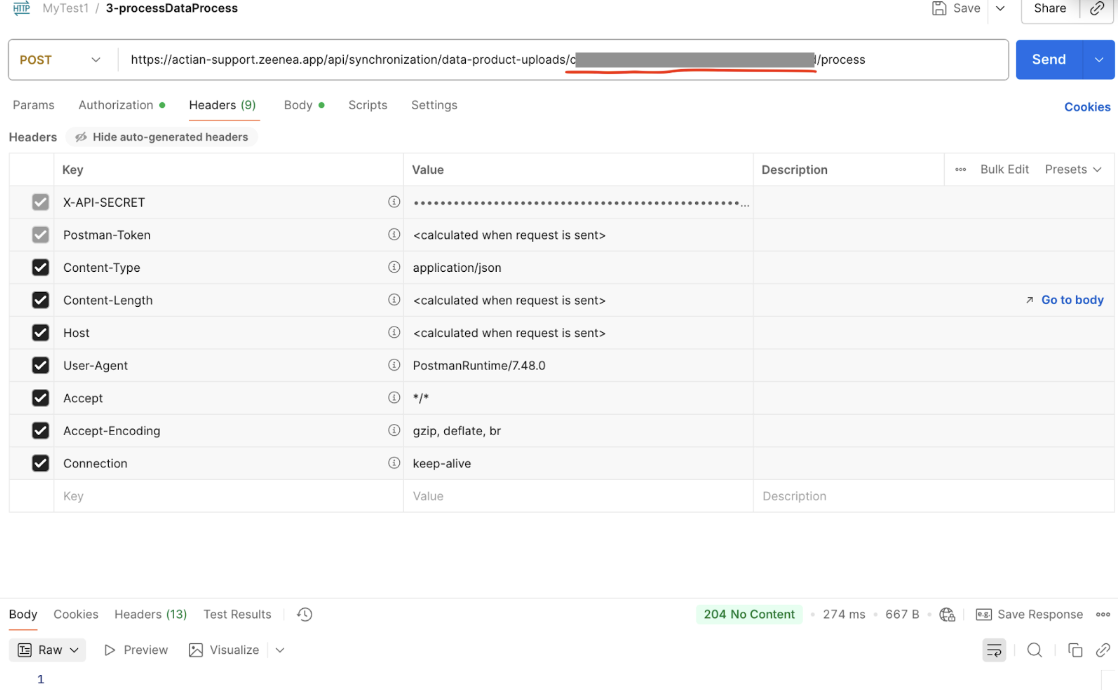
Task: Open the Settings tab
Action: tap(434, 105)
